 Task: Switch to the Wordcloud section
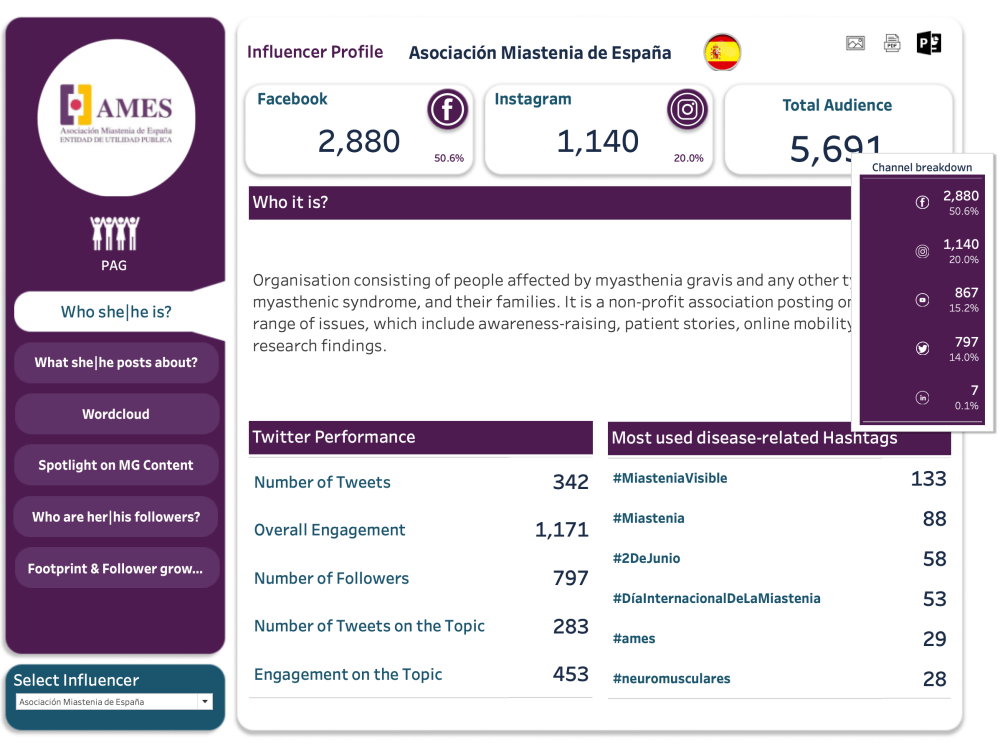point(116,413)
